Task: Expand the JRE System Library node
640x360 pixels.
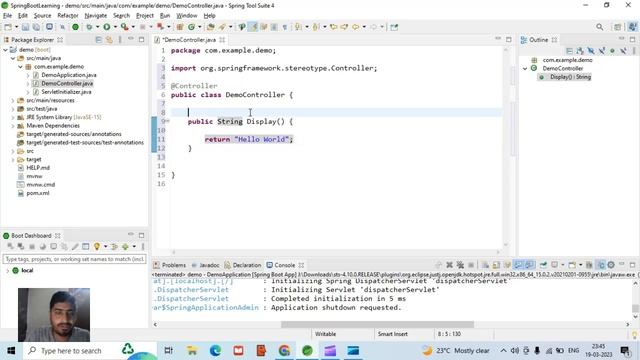Action: pyautogui.click(x=13, y=117)
